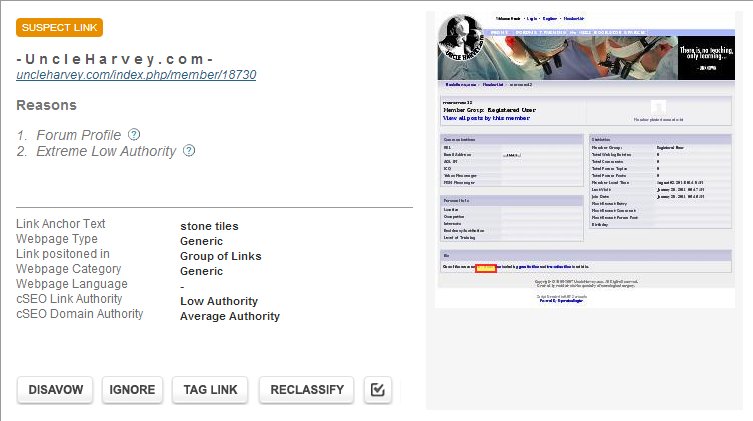Viewport: 753px width, 421px height.
Task: Click the Tag Link button
Action: coord(210,389)
